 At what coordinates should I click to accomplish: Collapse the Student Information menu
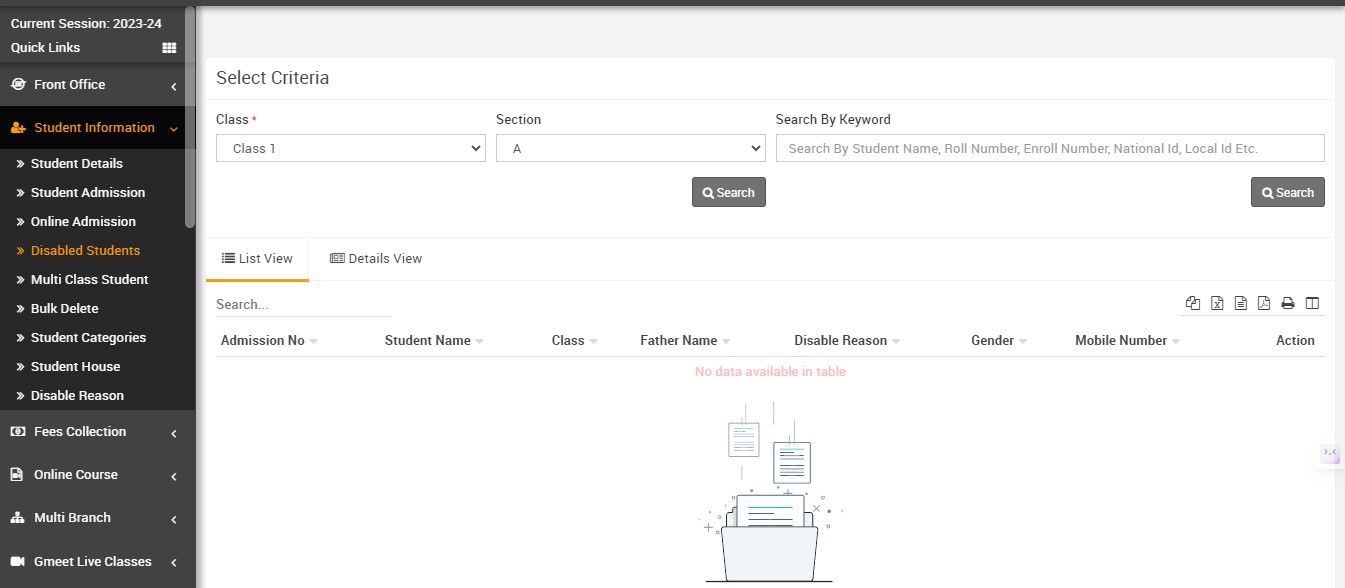94,128
